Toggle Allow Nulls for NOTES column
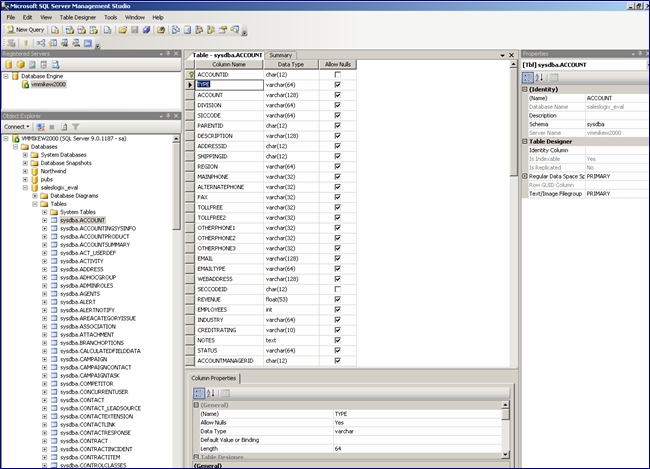Screen dimensions: 650x469 point(337,340)
